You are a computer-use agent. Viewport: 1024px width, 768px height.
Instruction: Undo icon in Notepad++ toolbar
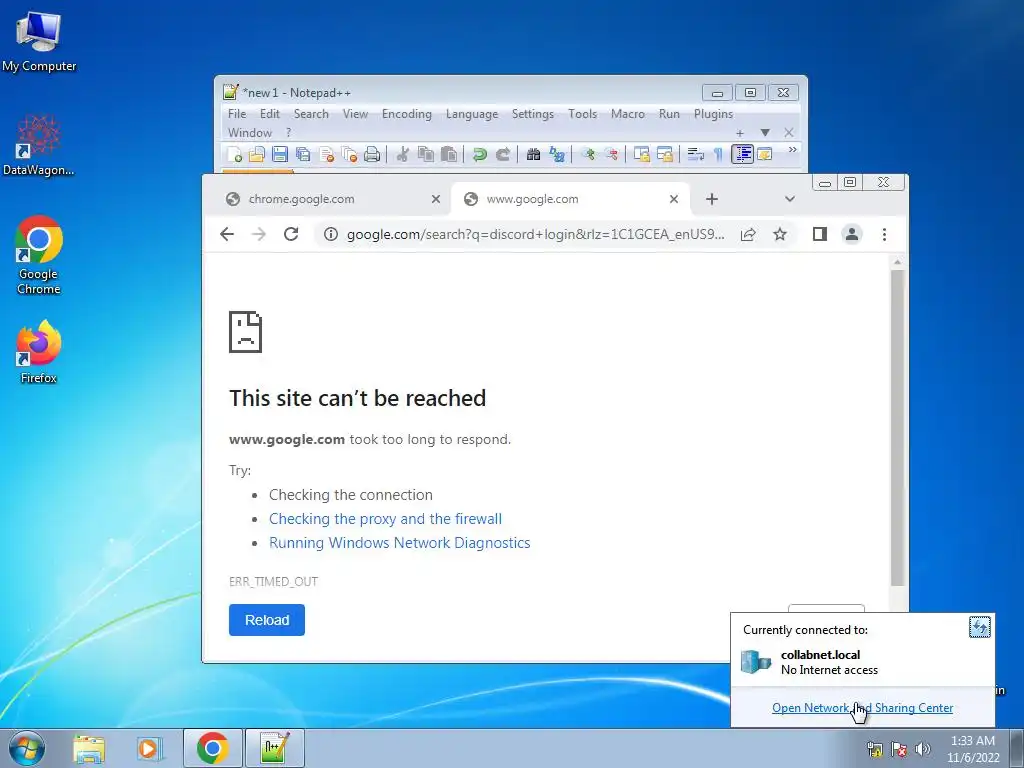479,154
